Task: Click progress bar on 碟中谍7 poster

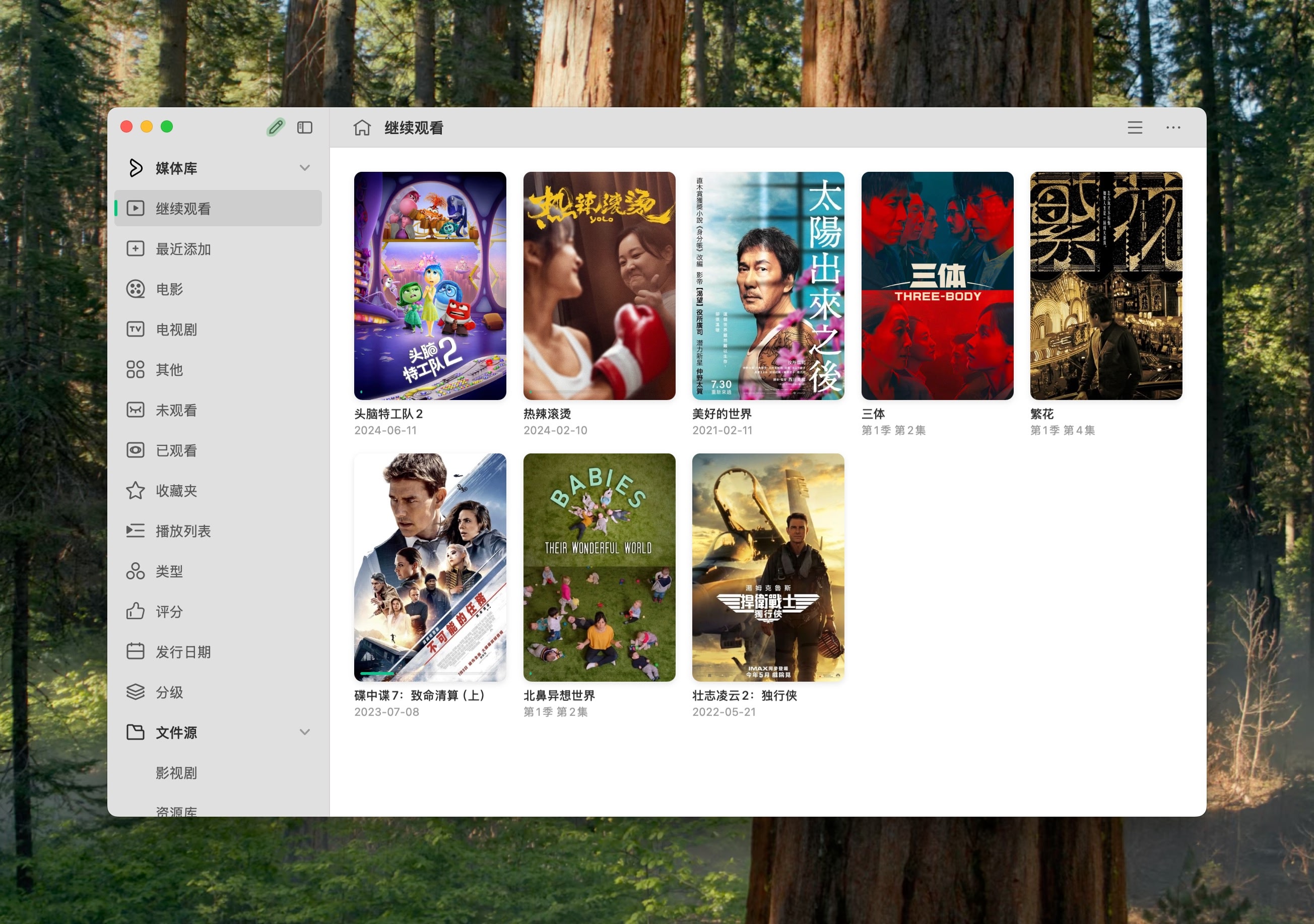Action: click(x=430, y=674)
